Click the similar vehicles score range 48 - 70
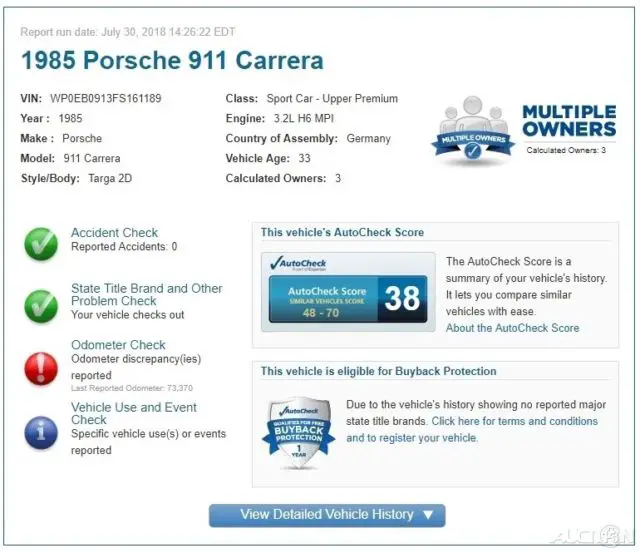Viewport: 640px width, 553px height. pyautogui.click(x=319, y=312)
